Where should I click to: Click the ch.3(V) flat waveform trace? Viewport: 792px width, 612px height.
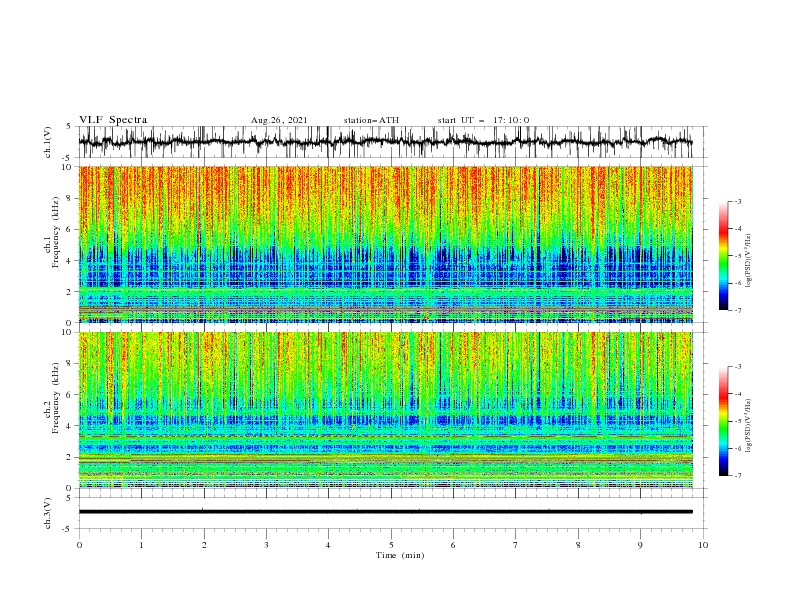pyautogui.click(x=385, y=512)
